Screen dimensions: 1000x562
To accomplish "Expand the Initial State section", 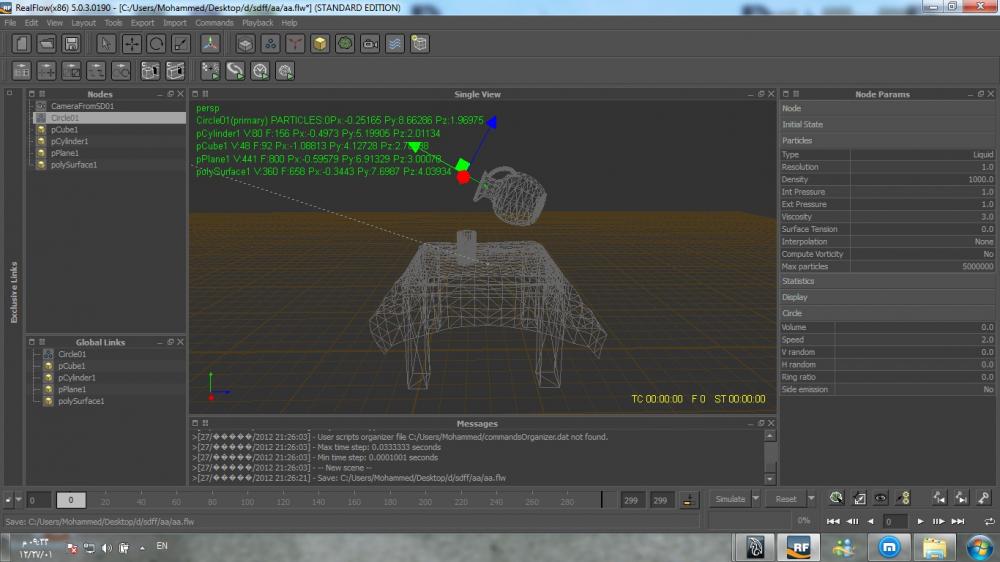I will (802, 124).
